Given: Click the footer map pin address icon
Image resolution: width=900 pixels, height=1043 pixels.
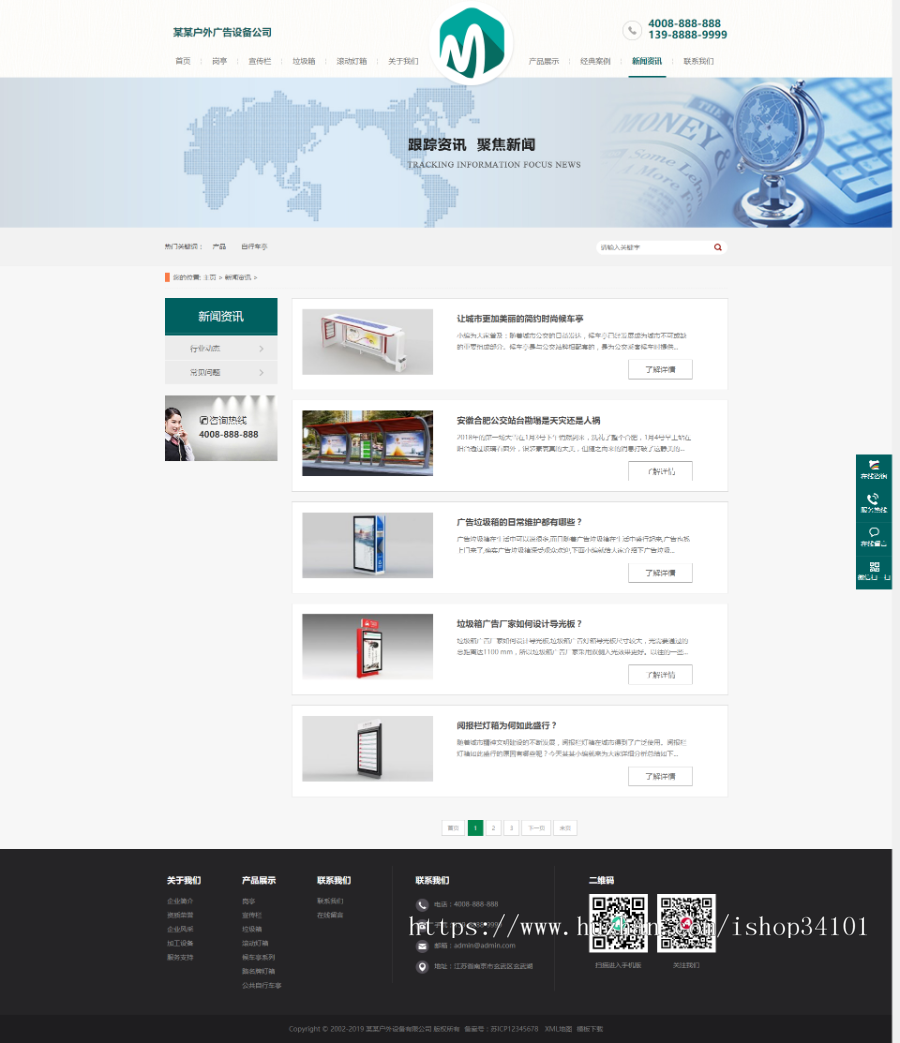Looking at the screenshot, I should pyautogui.click(x=422, y=967).
